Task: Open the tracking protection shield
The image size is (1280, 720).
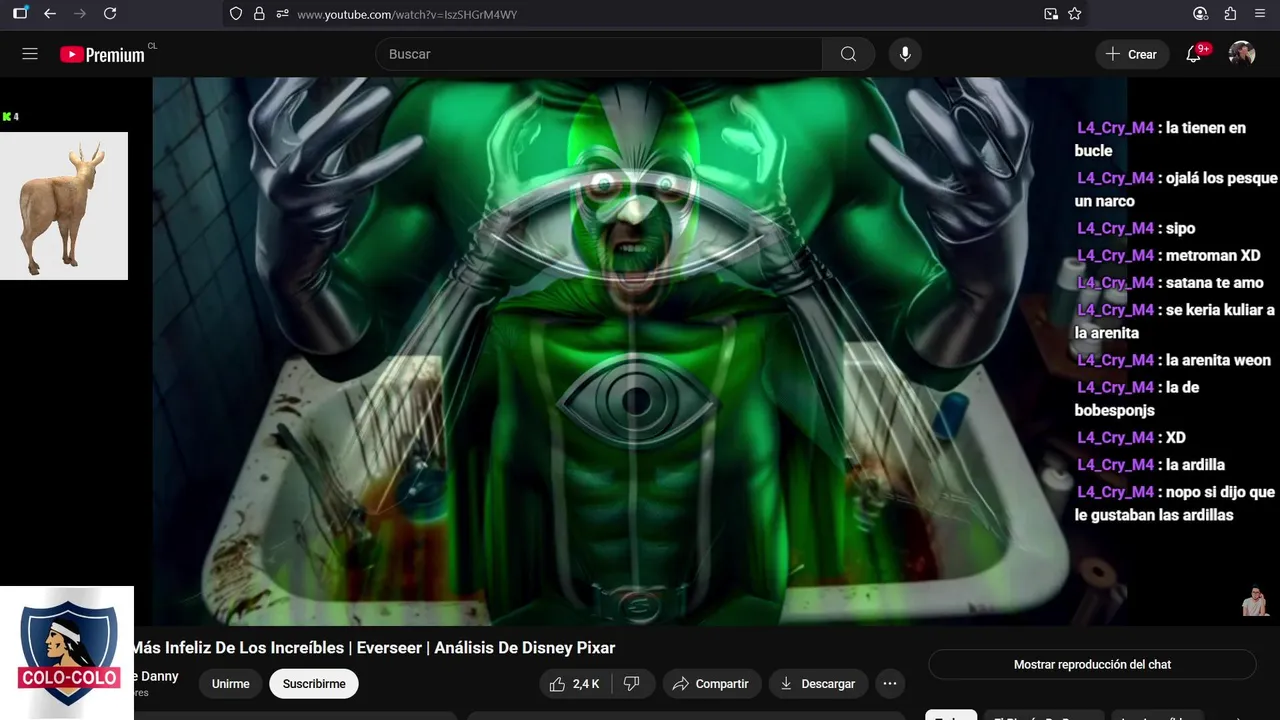Action: [x=236, y=14]
